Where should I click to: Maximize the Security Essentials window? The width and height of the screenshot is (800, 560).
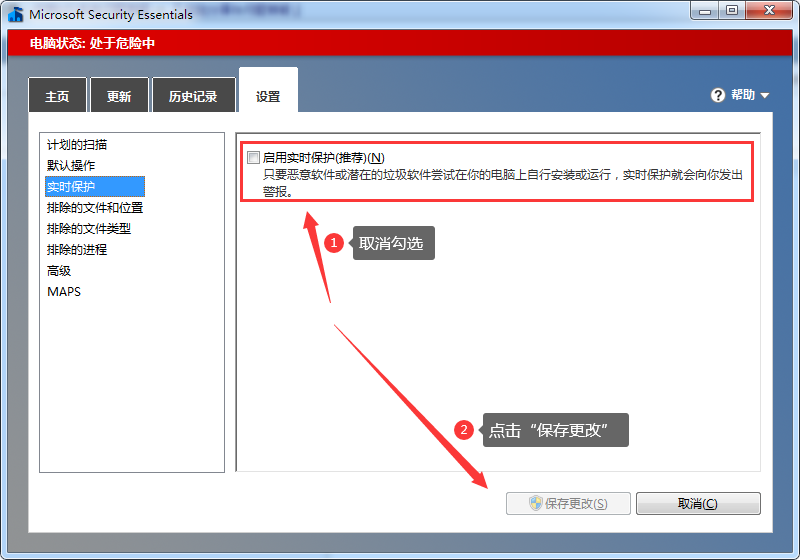[x=732, y=11]
